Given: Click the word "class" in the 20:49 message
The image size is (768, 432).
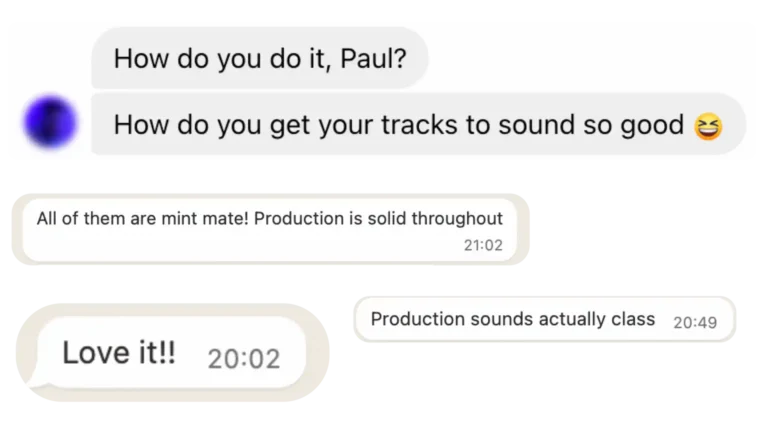Looking at the screenshot, I should (x=633, y=320).
